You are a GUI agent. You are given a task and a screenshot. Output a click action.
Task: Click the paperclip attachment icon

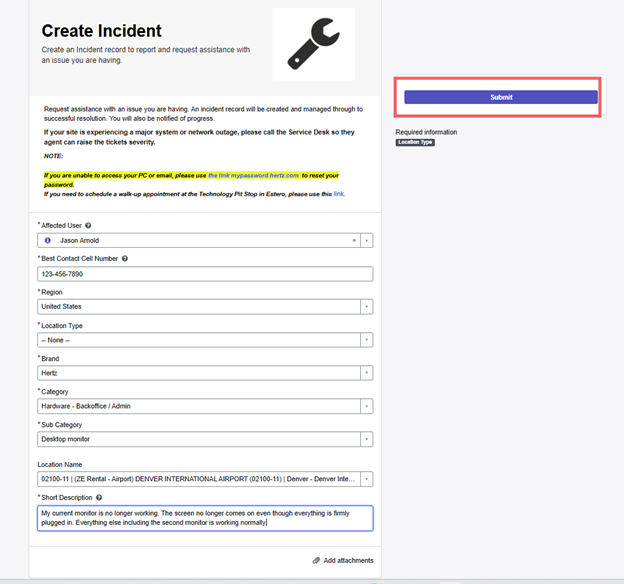pyautogui.click(x=316, y=561)
